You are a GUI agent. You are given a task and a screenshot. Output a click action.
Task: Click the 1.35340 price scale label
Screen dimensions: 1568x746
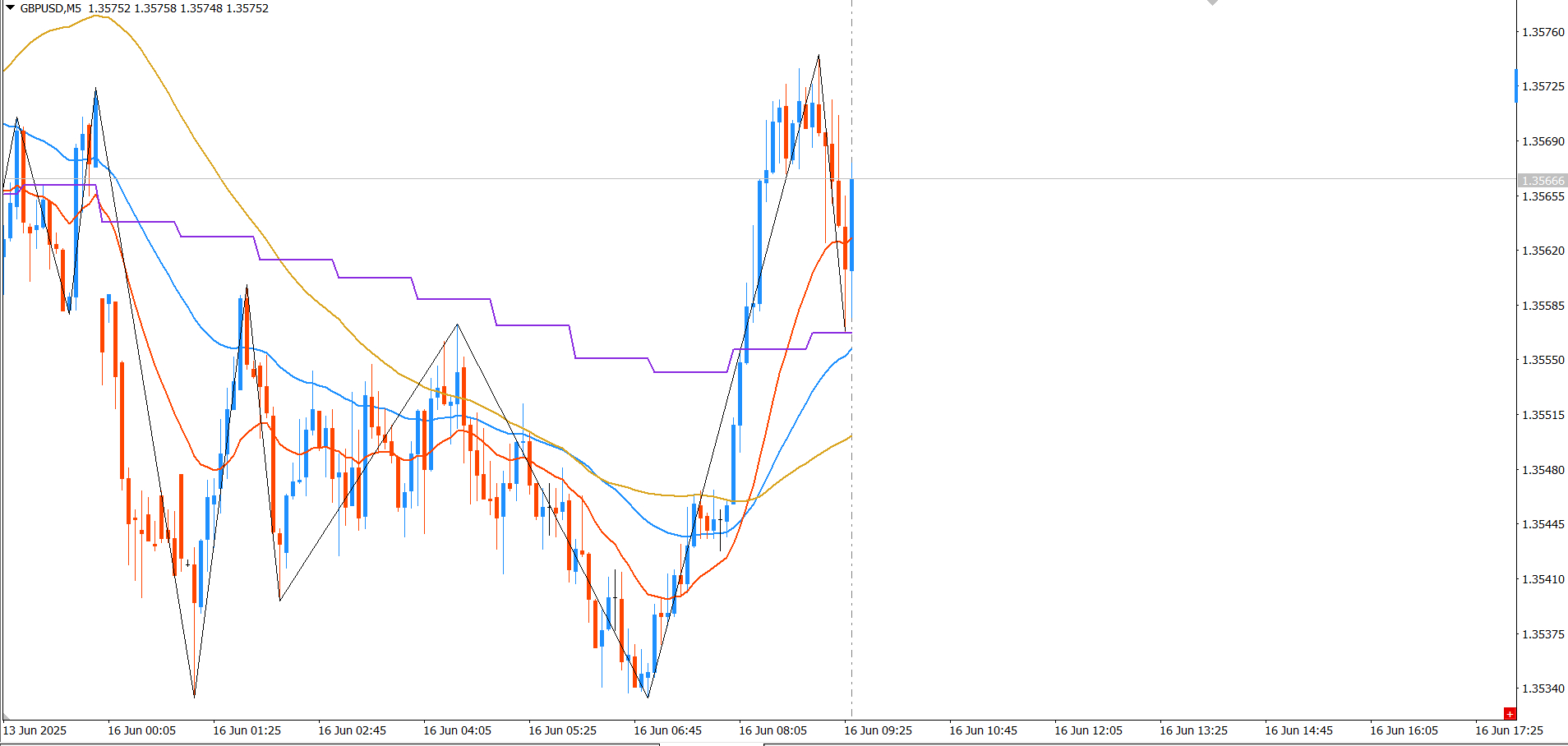pos(1543,688)
